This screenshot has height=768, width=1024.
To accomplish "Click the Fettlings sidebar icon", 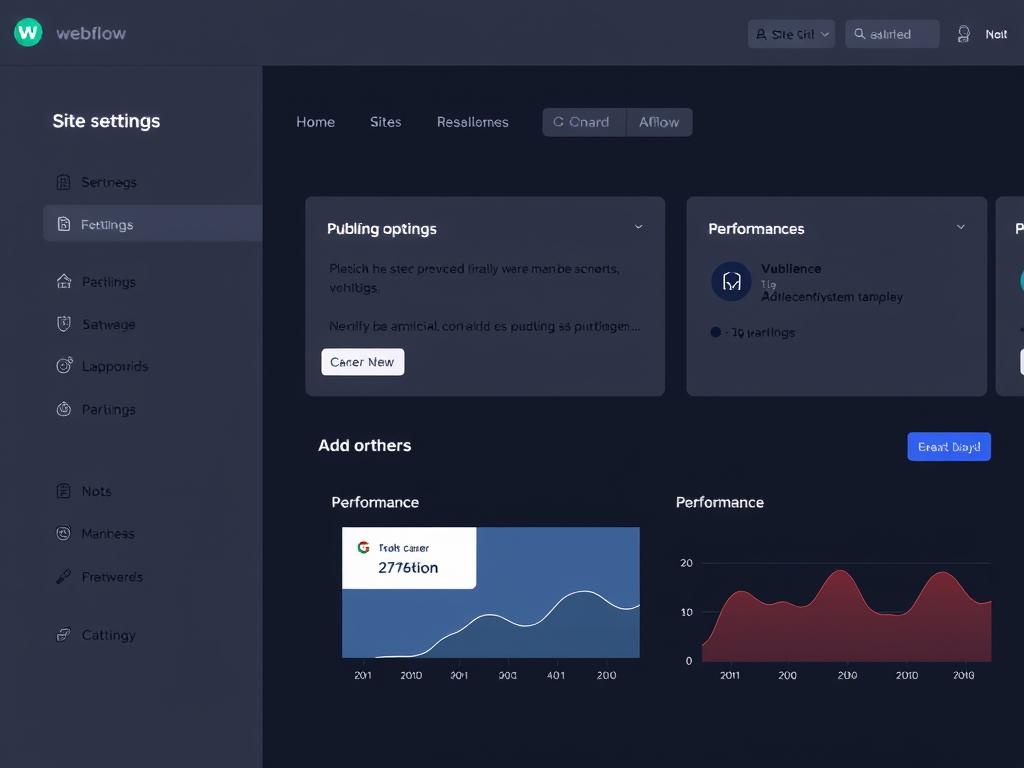I will (63, 224).
